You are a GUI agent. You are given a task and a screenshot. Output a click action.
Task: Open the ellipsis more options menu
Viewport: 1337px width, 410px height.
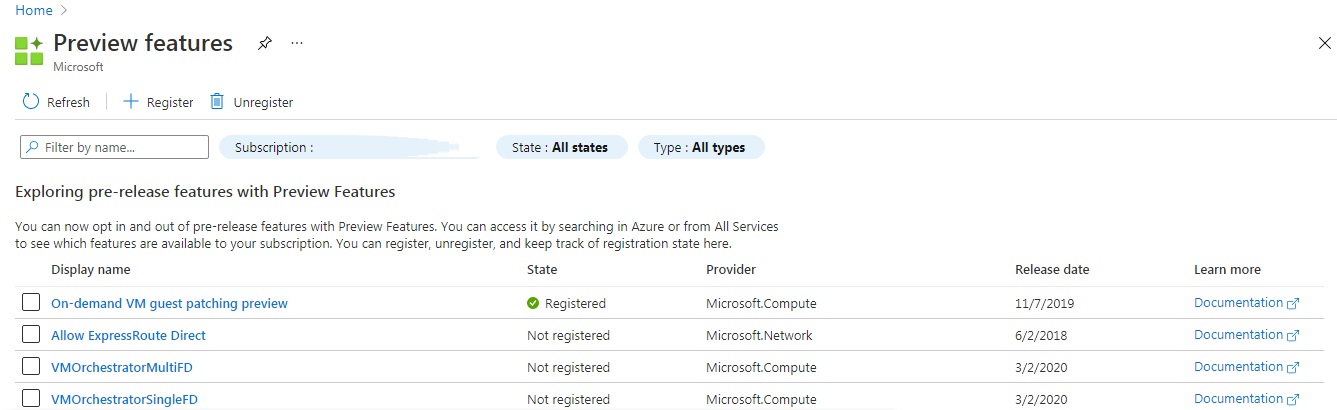(x=297, y=44)
